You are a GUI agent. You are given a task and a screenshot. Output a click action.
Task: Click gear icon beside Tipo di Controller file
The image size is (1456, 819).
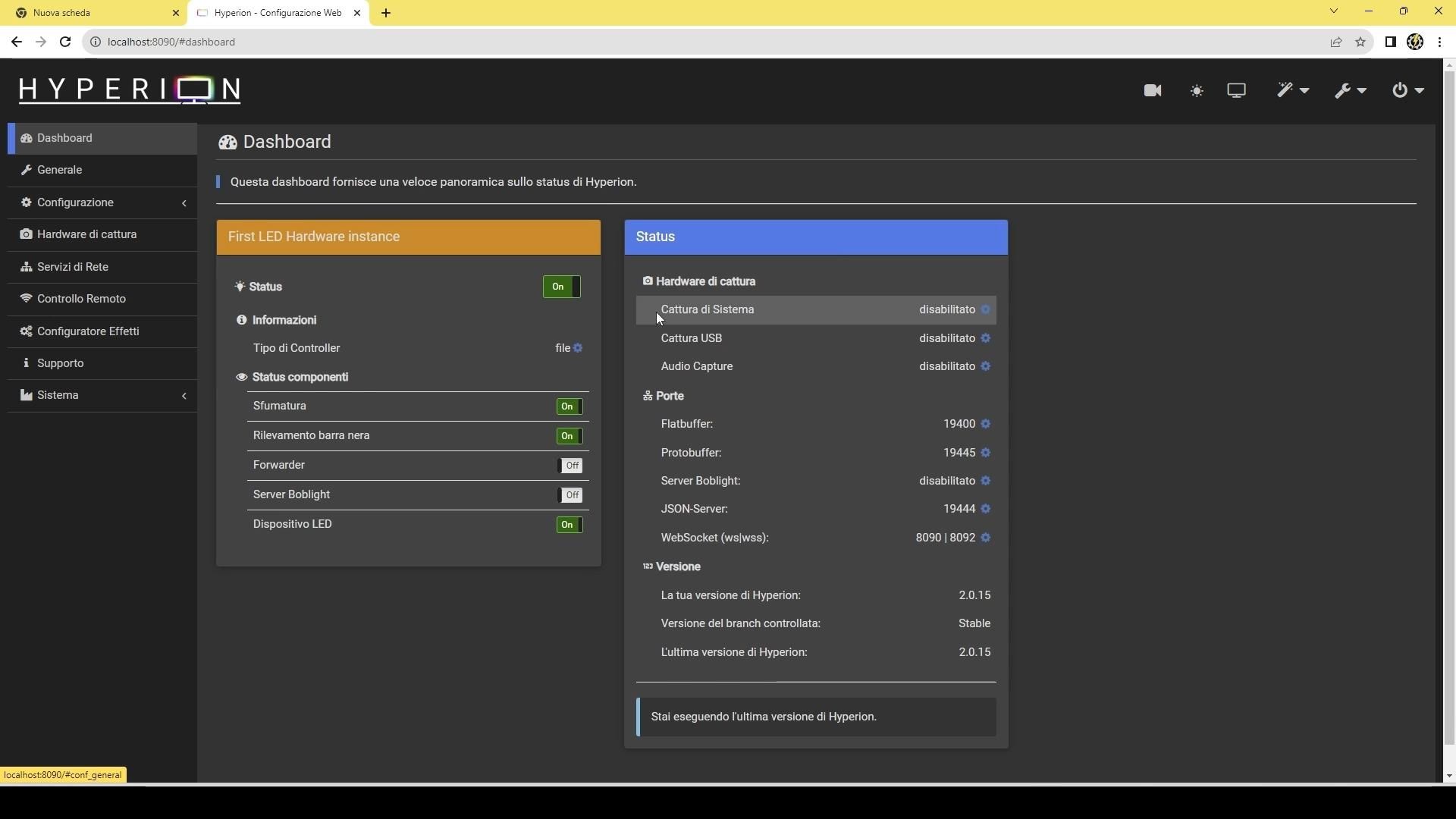pyautogui.click(x=578, y=348)
